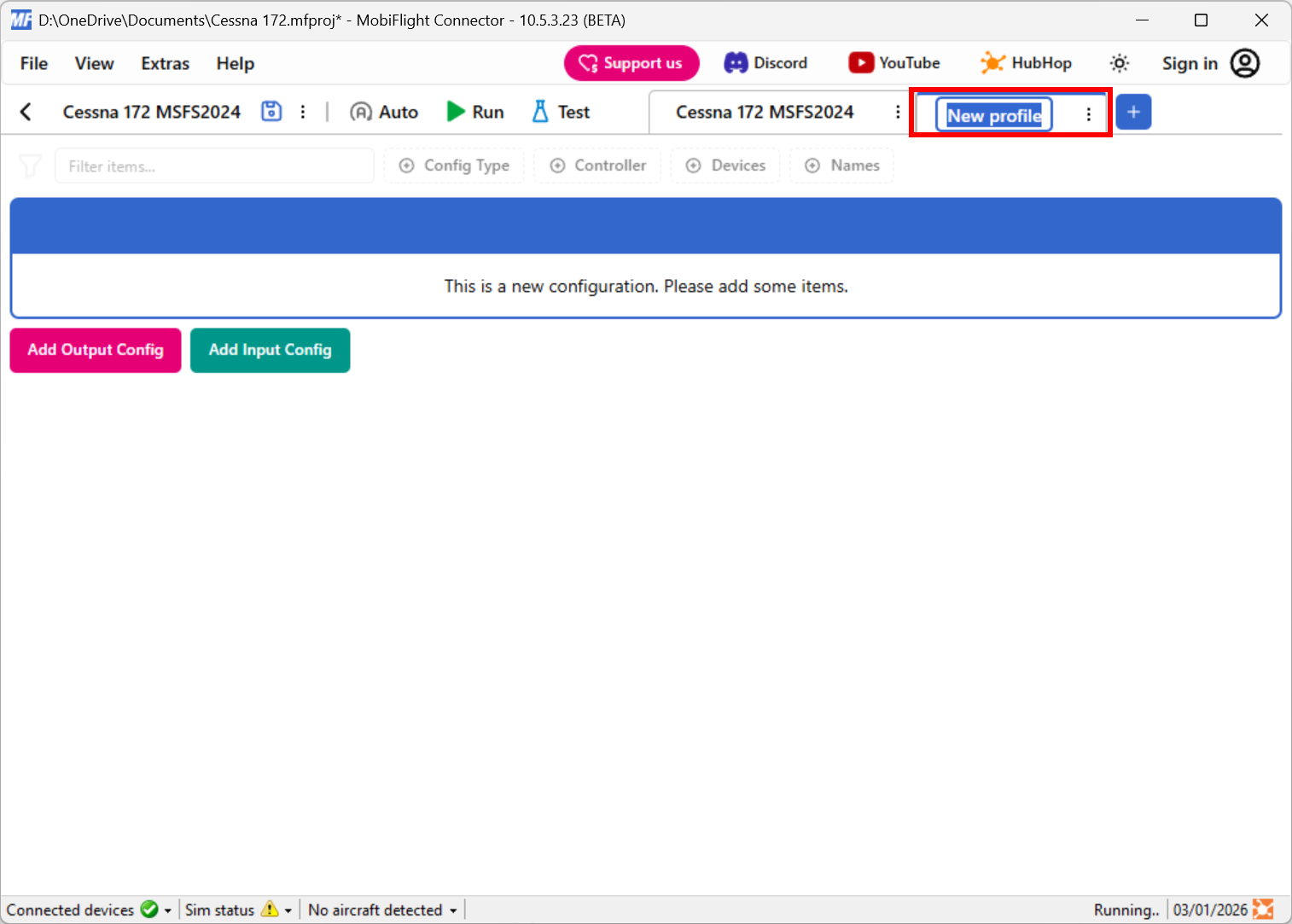The height and width of the screenshot is (924, 1292).
Task: Open the Extras menu
Action: pyautogui.click(x=164, y=63)
